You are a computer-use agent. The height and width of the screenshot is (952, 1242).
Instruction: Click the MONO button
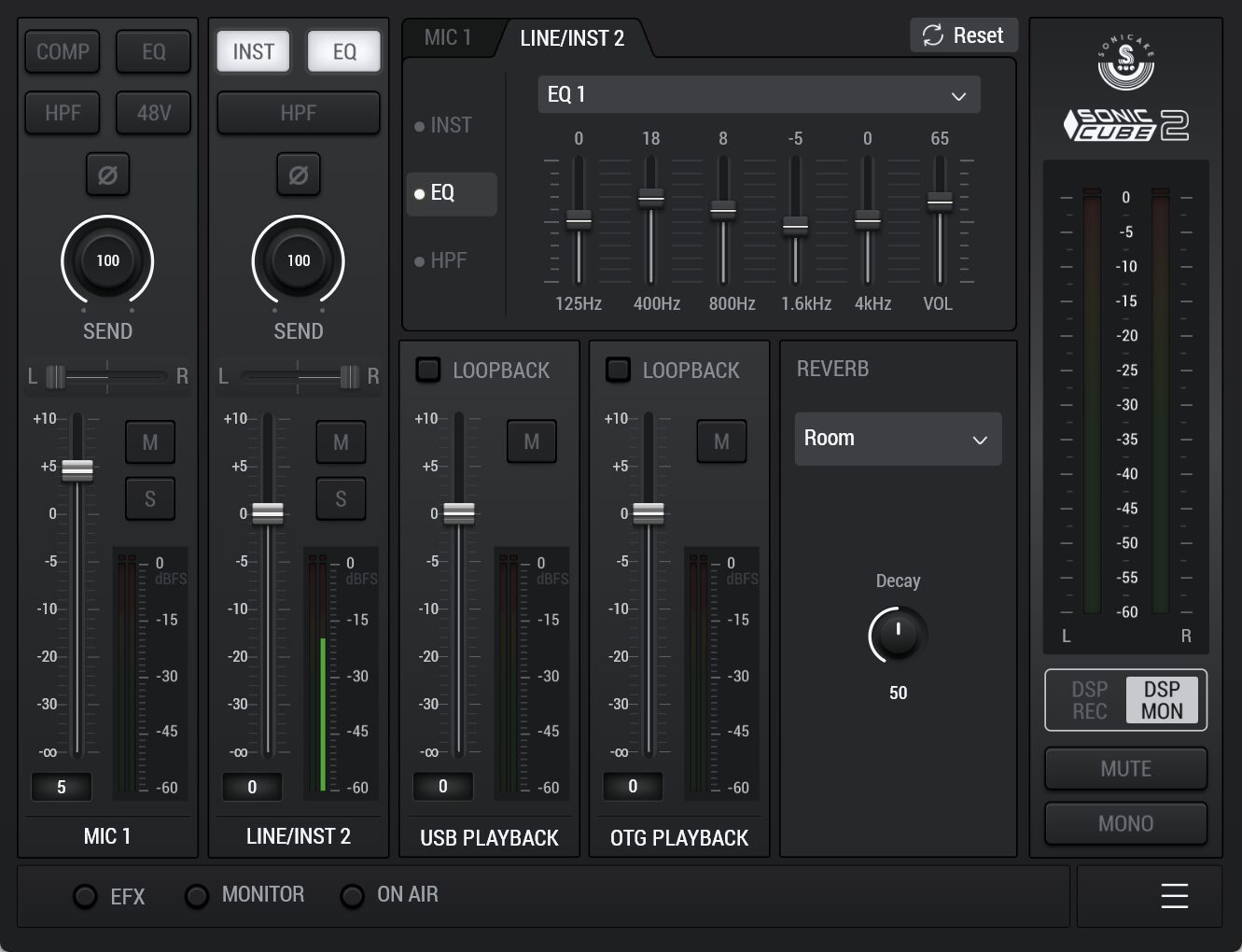pos(1125,824)
